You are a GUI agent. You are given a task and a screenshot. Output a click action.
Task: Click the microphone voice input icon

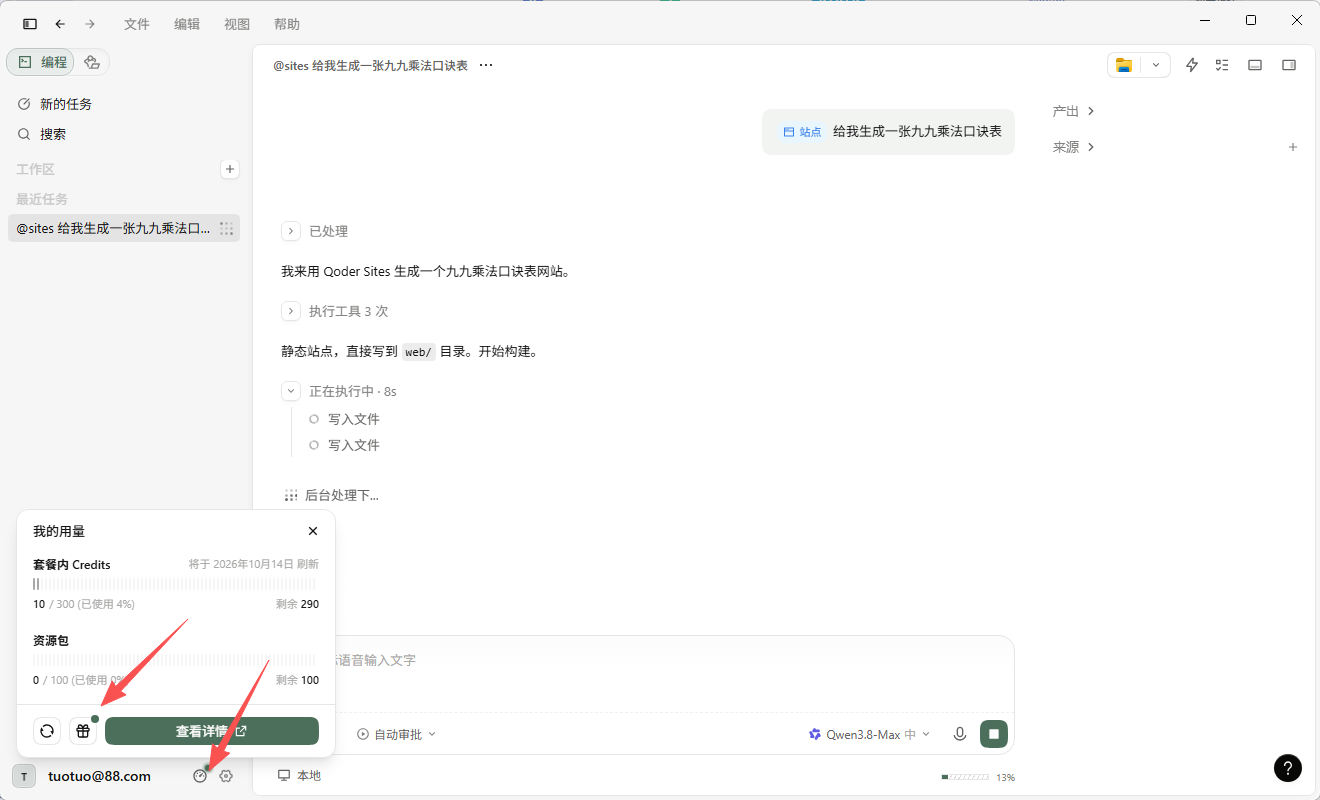[960, 734]
